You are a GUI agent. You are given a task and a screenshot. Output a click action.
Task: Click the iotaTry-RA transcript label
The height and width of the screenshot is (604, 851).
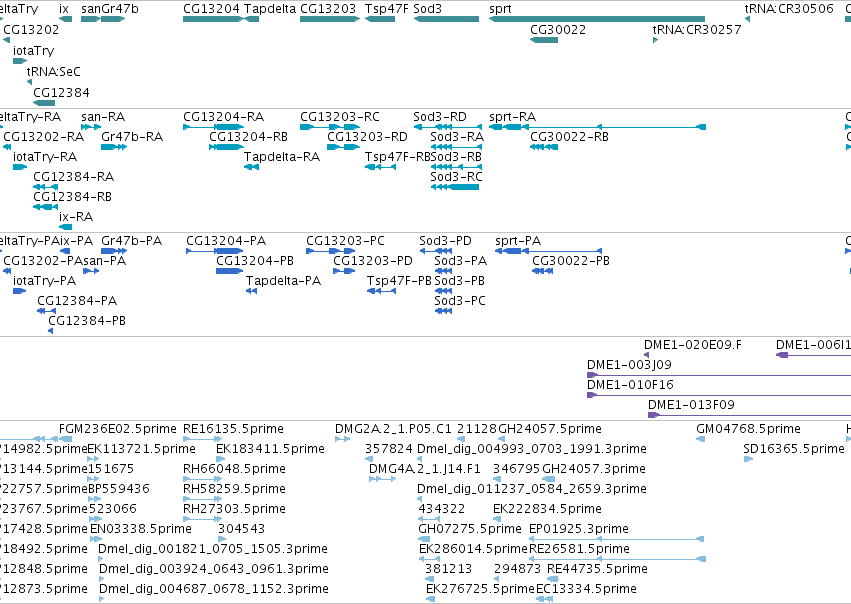45,157
